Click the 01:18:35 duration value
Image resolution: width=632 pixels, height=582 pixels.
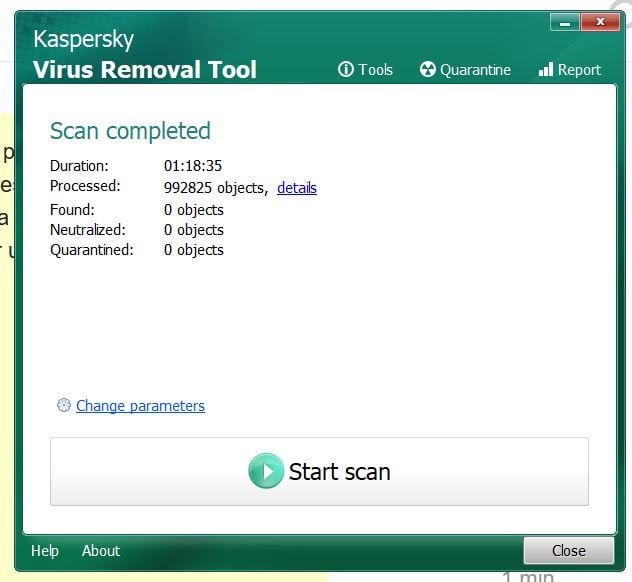(x=193, y=166)
